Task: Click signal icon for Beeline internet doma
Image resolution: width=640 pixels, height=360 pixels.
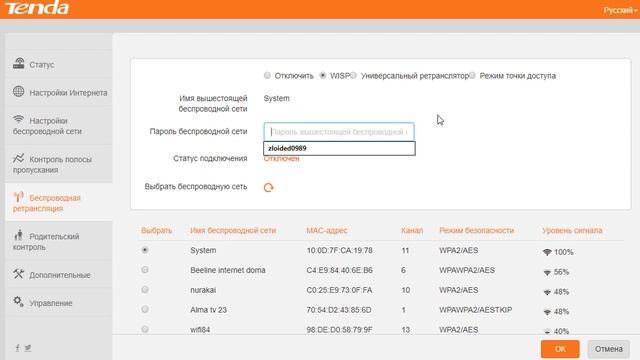Action: [x=547, y=272]
